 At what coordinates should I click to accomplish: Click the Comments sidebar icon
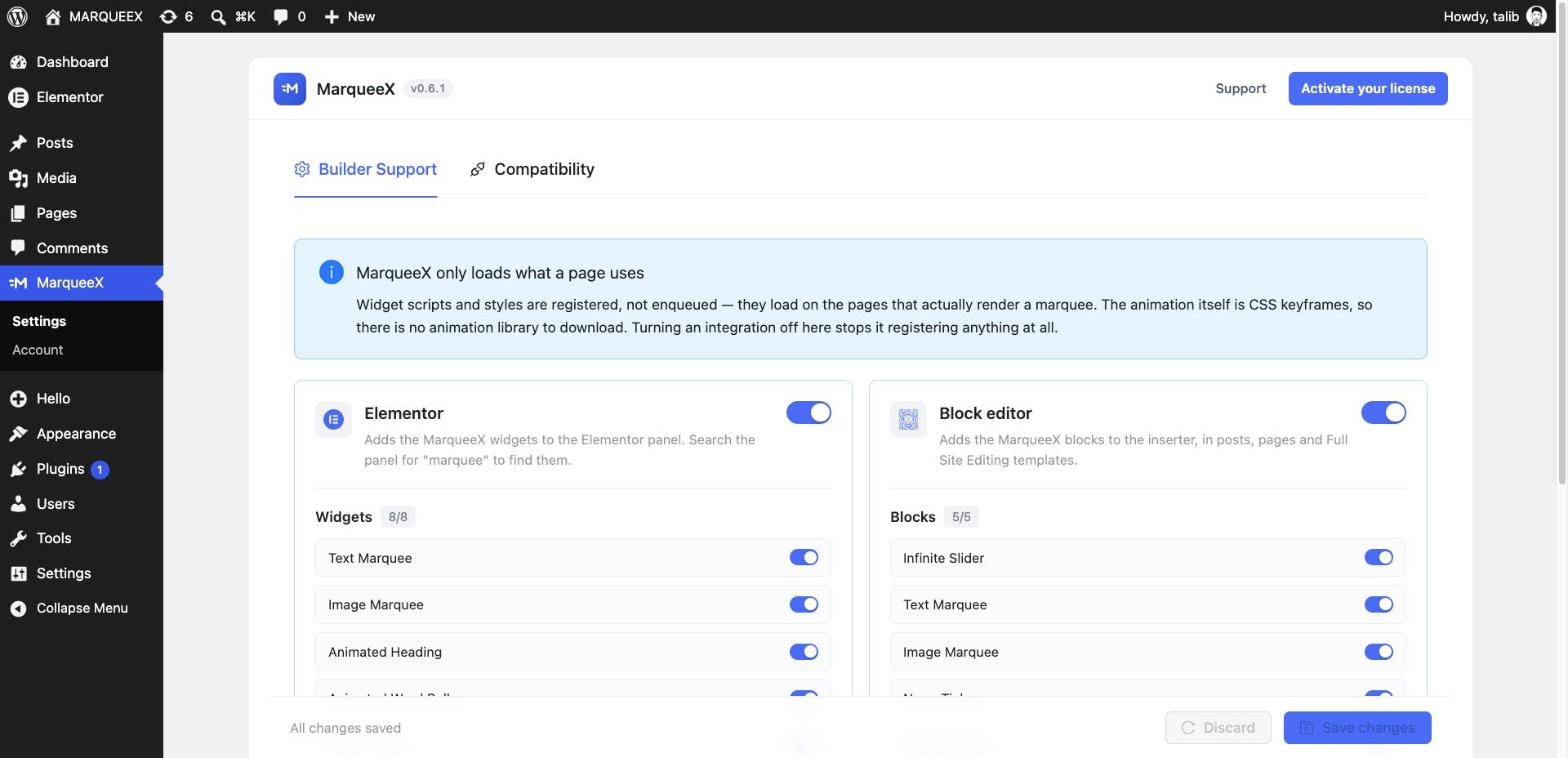click(18, 248)
